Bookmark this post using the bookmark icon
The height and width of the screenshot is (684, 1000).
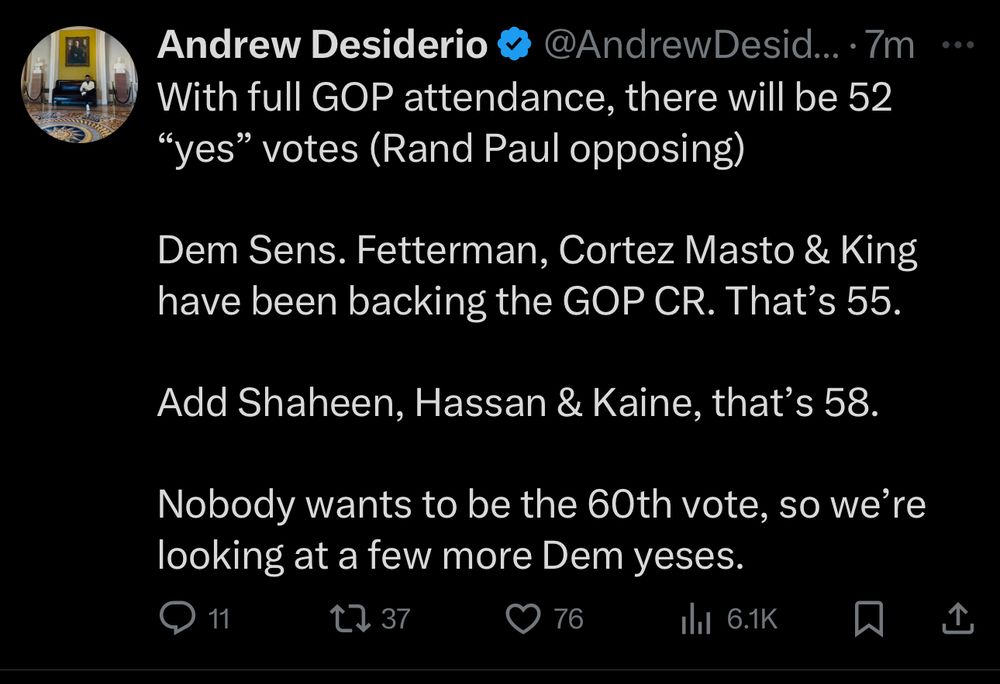pyautogui.click(x=869, y=620)
